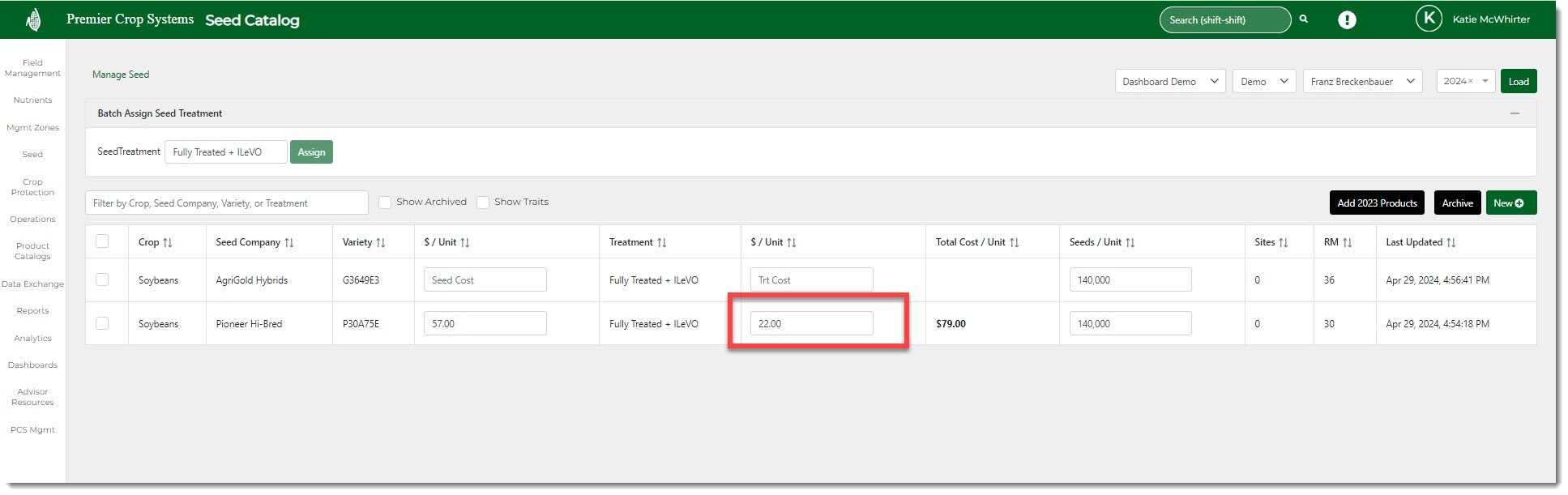Sort by Crop column arrows
Screen dimensions: 1568x495
click(x=167, y=242)
